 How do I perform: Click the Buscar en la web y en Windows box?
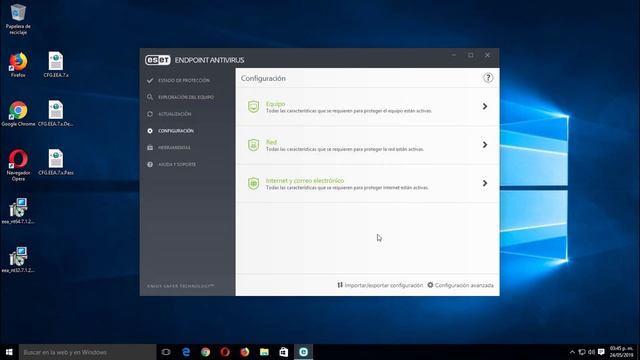pos(87,352)
